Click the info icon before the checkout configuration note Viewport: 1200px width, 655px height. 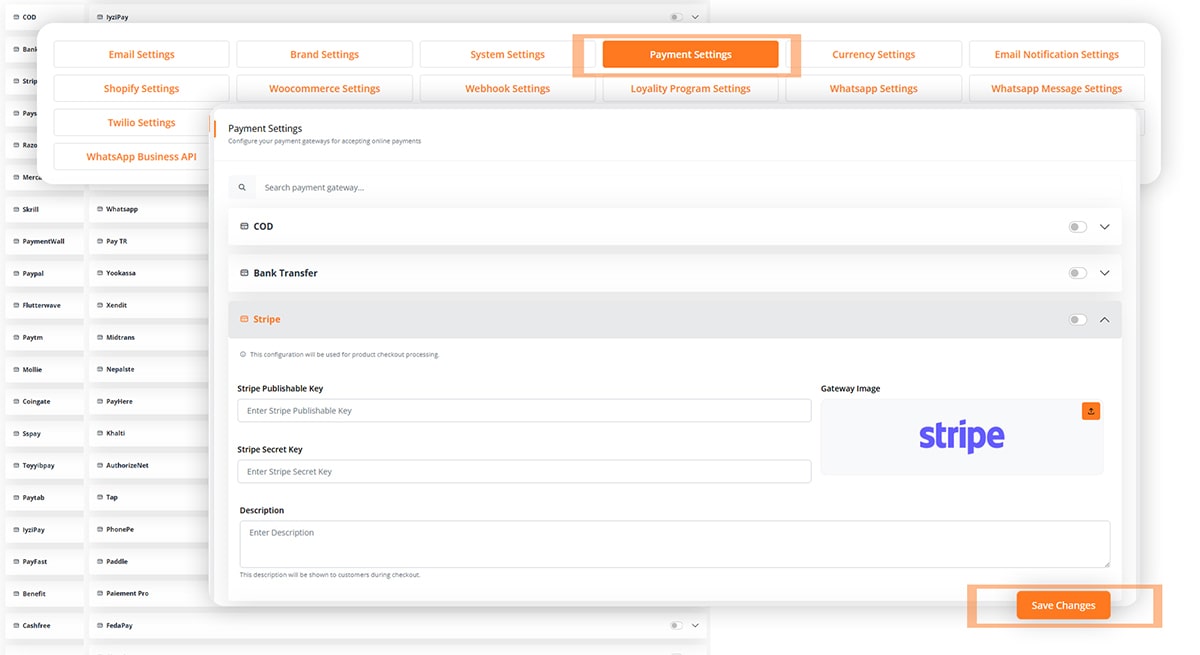[243, 354]
